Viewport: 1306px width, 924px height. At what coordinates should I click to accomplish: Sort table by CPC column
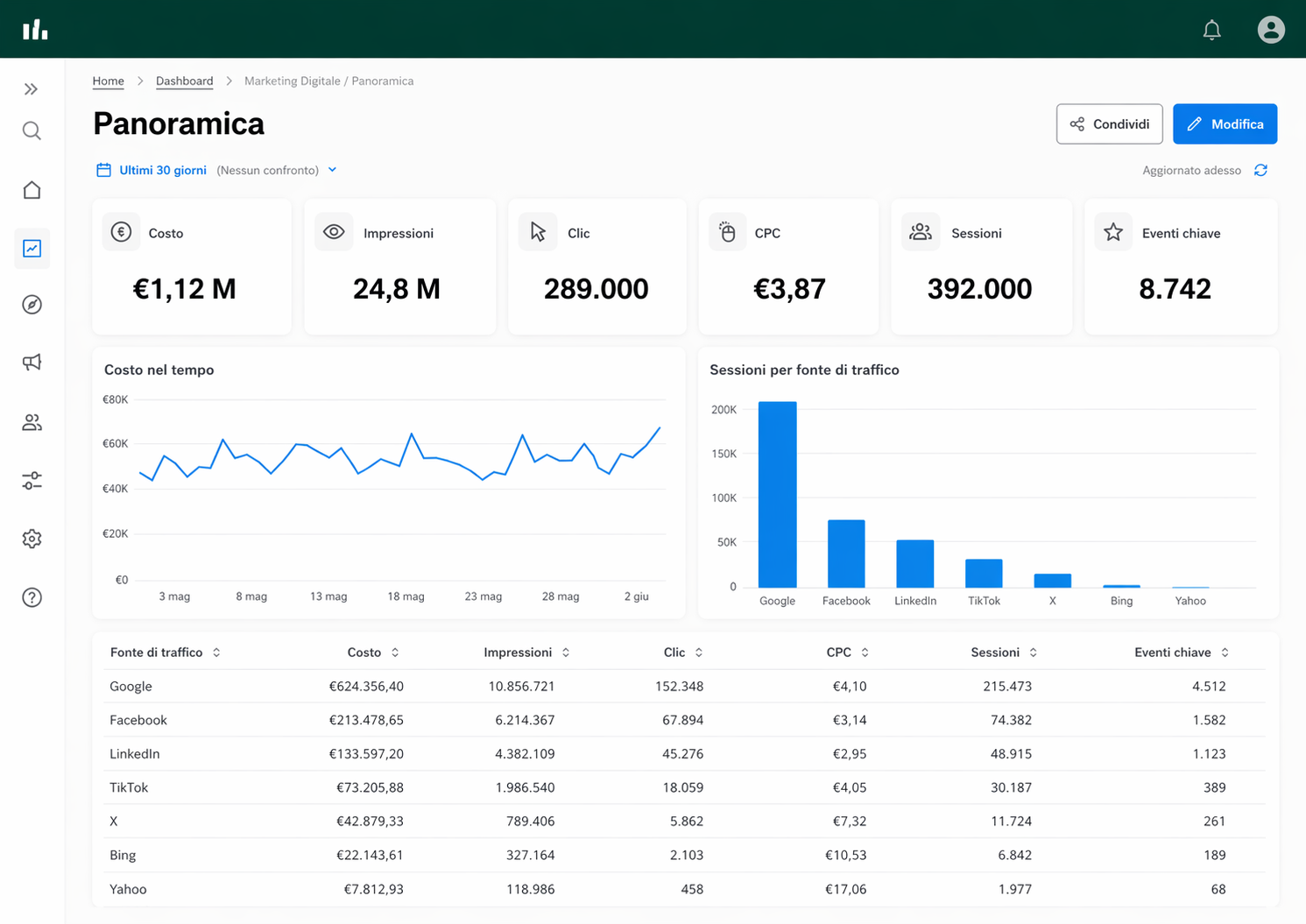coord(847,652)
